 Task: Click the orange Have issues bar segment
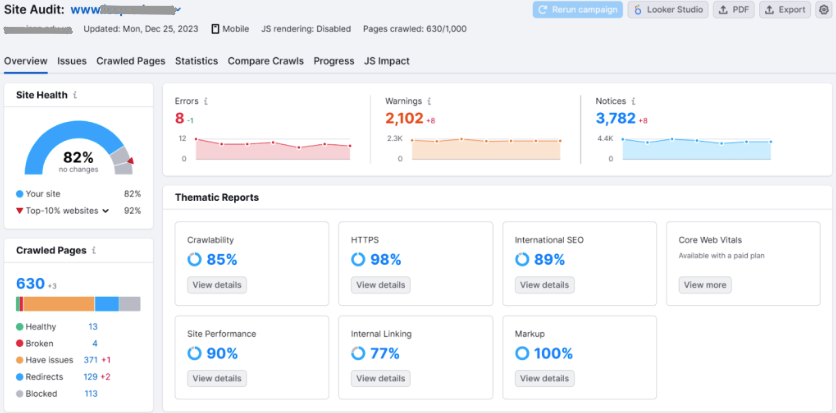point(58,304)
